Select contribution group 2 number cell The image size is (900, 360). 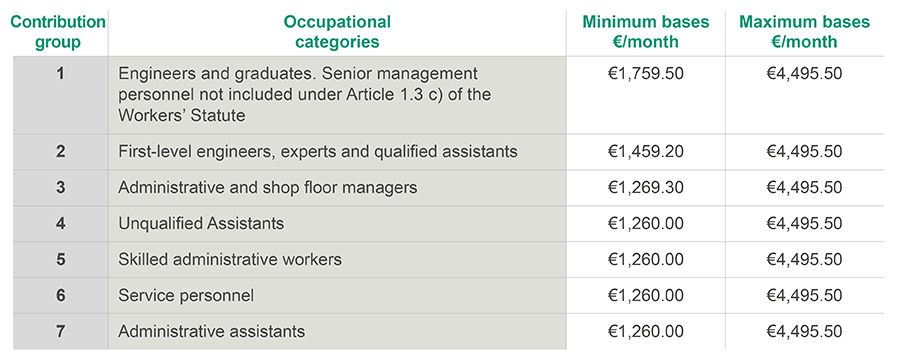[x=61, y=152]
